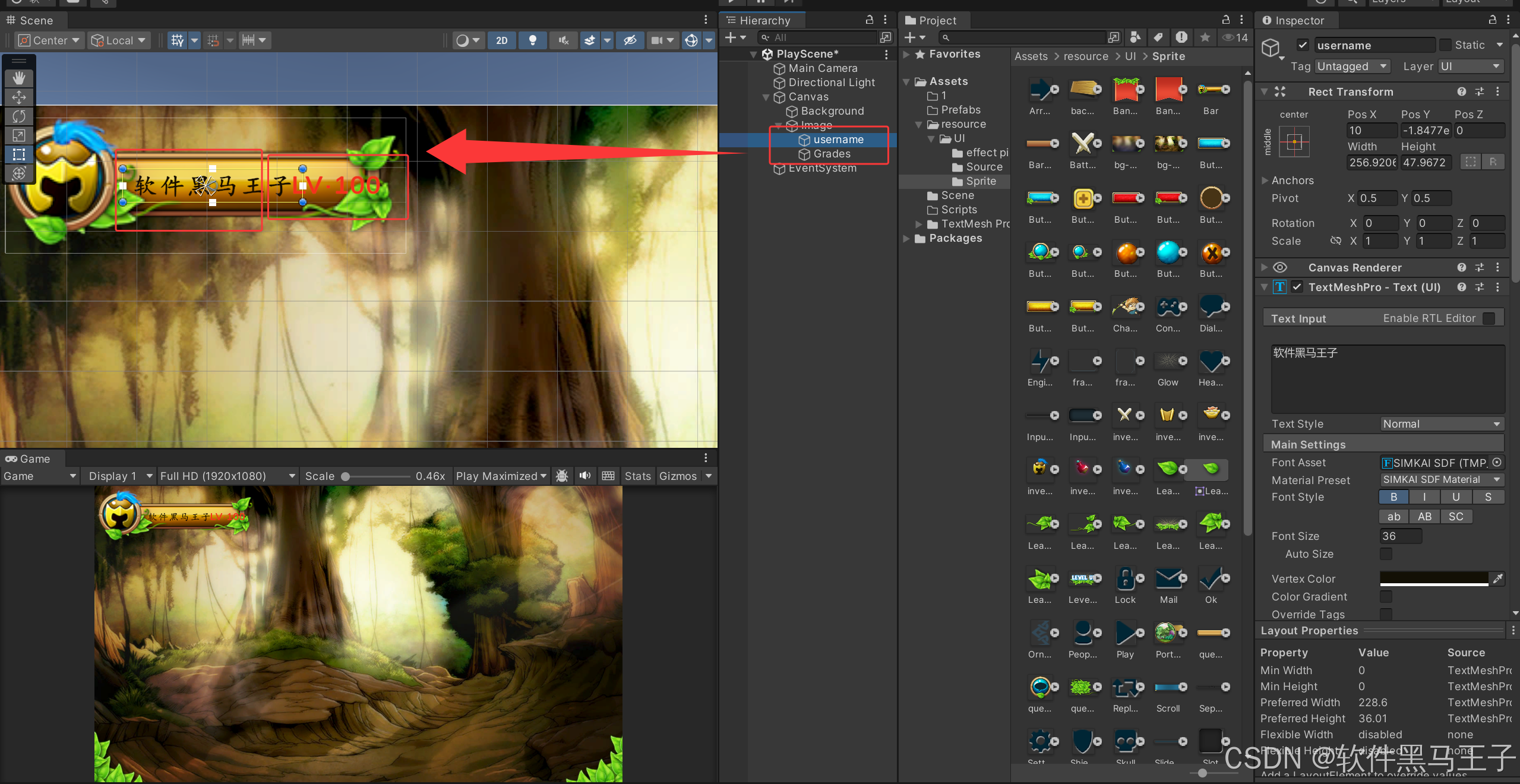This screenshot has height=784, width=1520.
Task: Activate the Rect tool in Scene toolbar
Action: click(19, 154)
